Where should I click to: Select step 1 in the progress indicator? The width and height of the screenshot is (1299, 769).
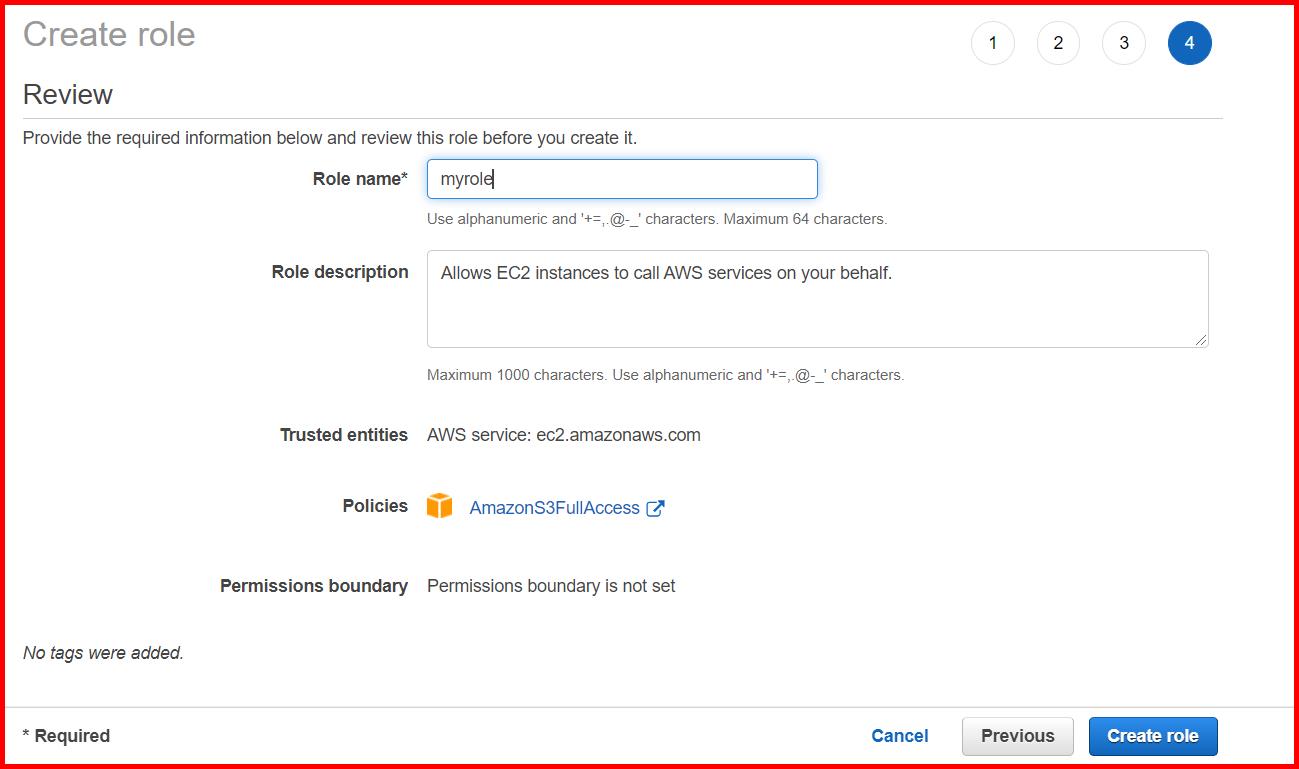pos(992,43)
